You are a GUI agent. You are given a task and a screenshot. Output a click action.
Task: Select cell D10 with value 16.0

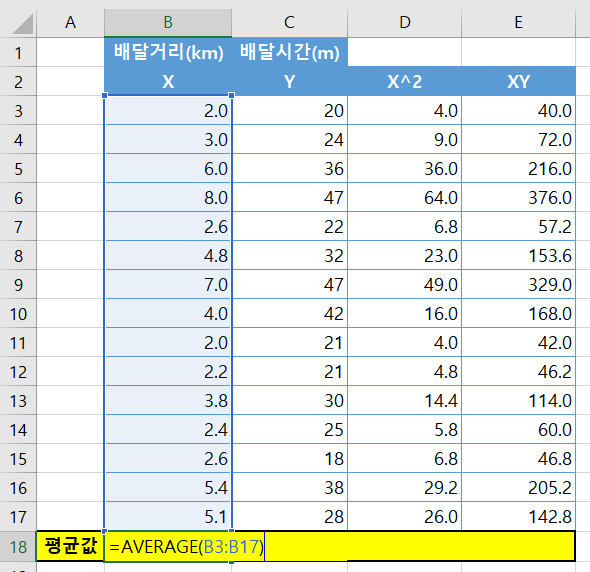(404, 313)
